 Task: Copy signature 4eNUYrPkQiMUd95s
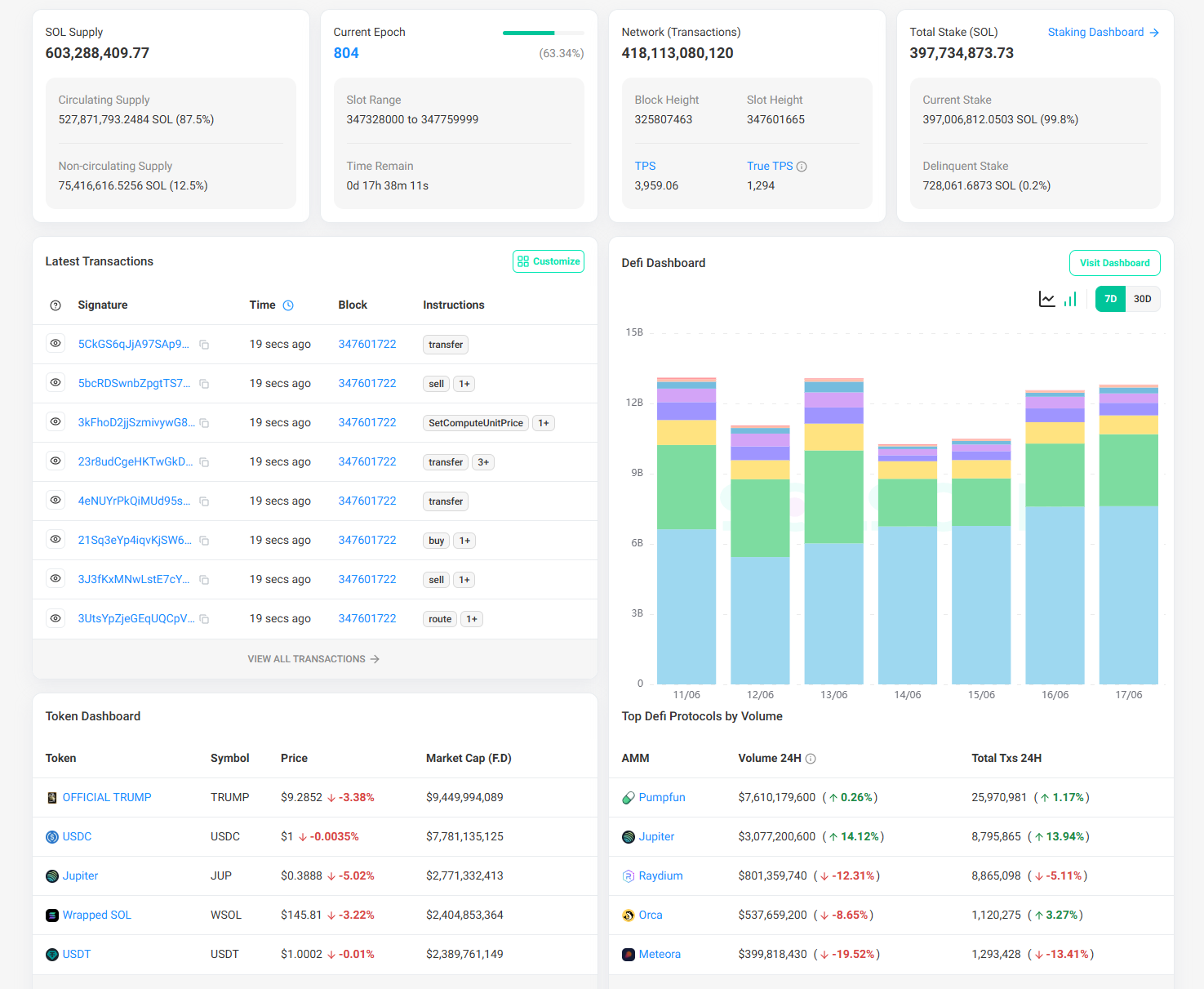(x=204, y=502)
